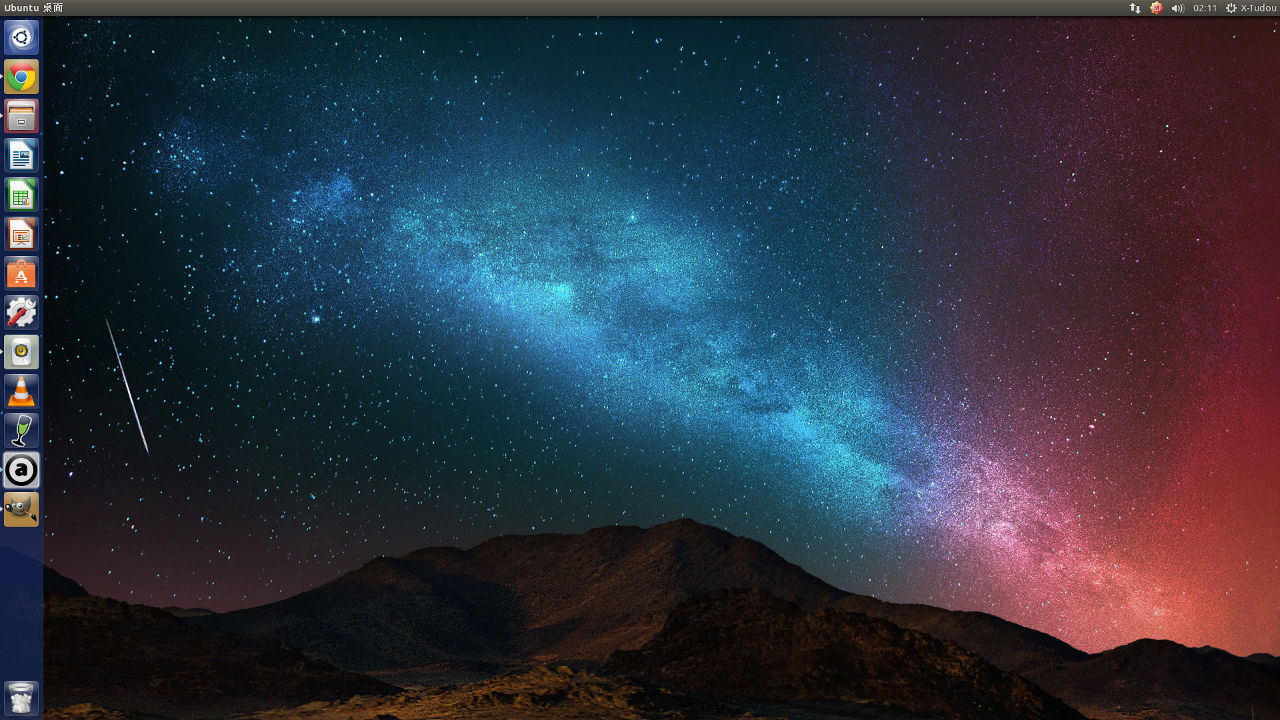Launch GIMP image editor

(x=21, y=509)
